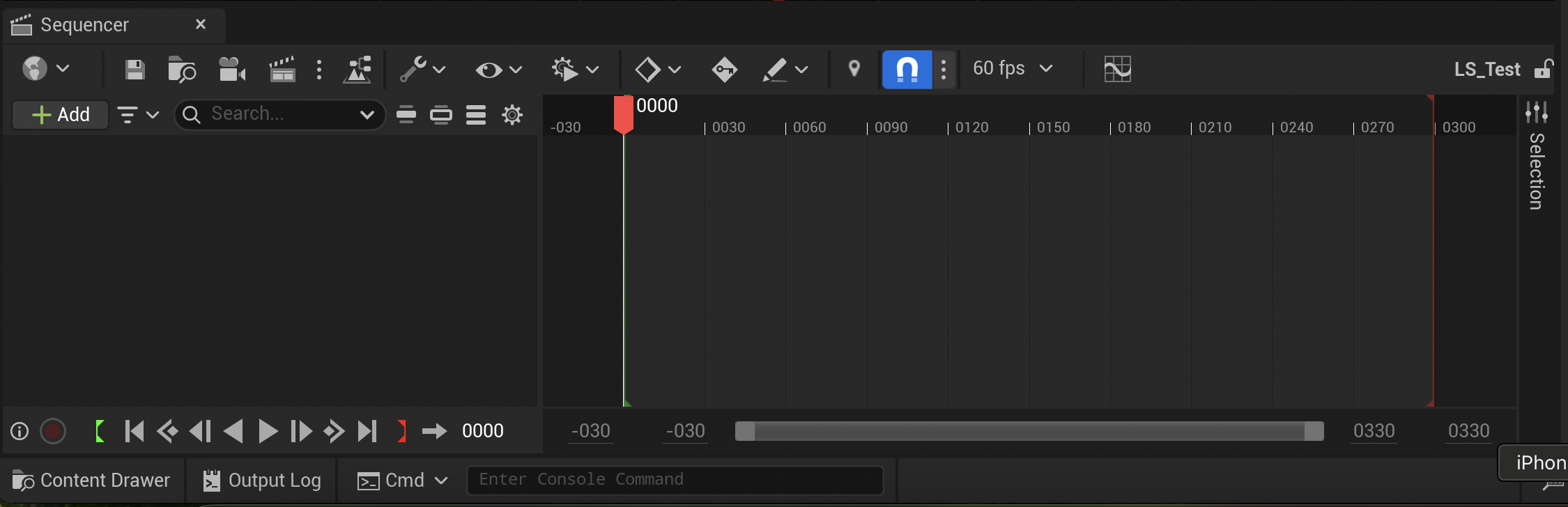Click the Add track button
1568x507 pixels.
(61, 114)
